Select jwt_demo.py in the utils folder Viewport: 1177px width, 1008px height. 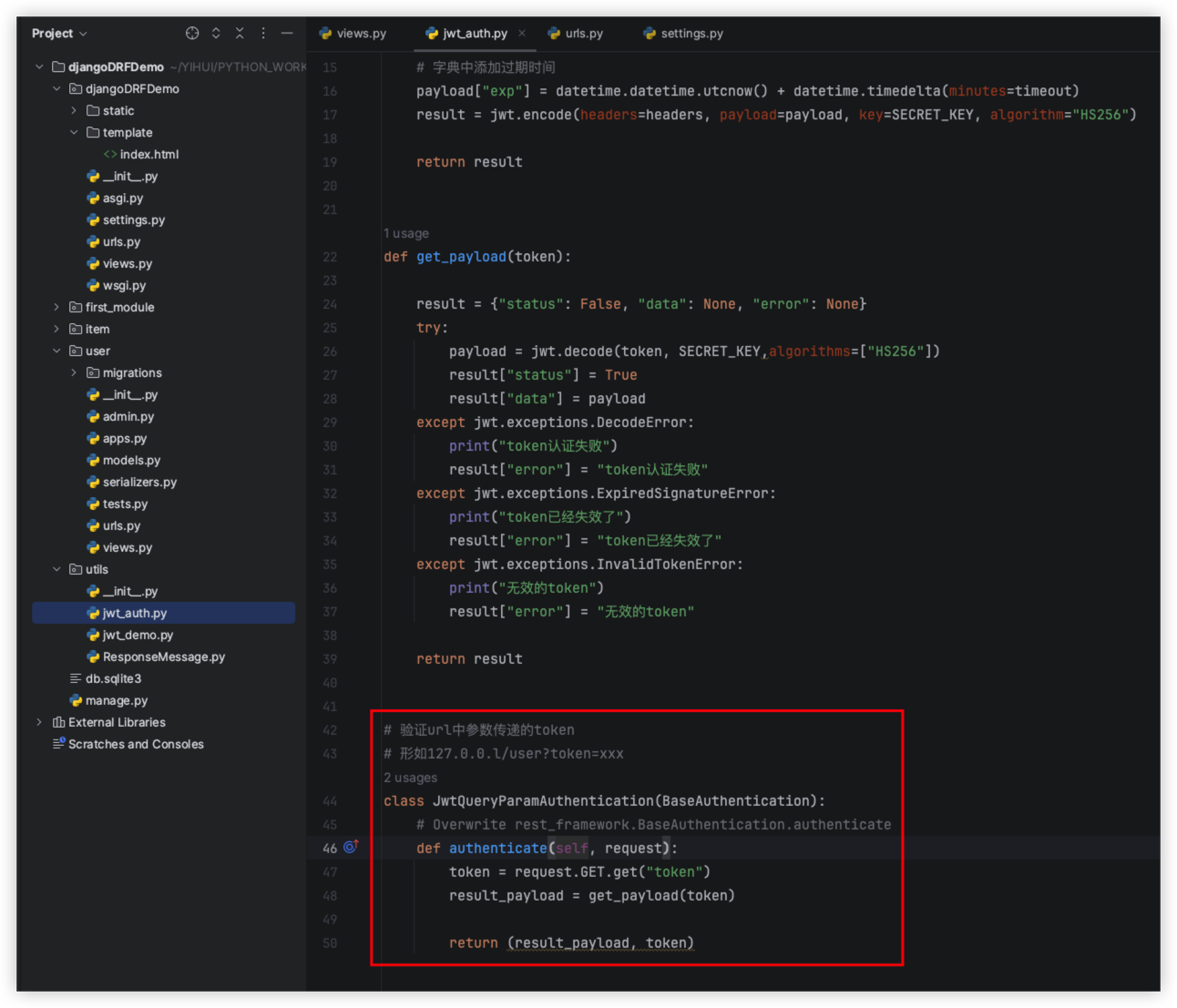137,636
